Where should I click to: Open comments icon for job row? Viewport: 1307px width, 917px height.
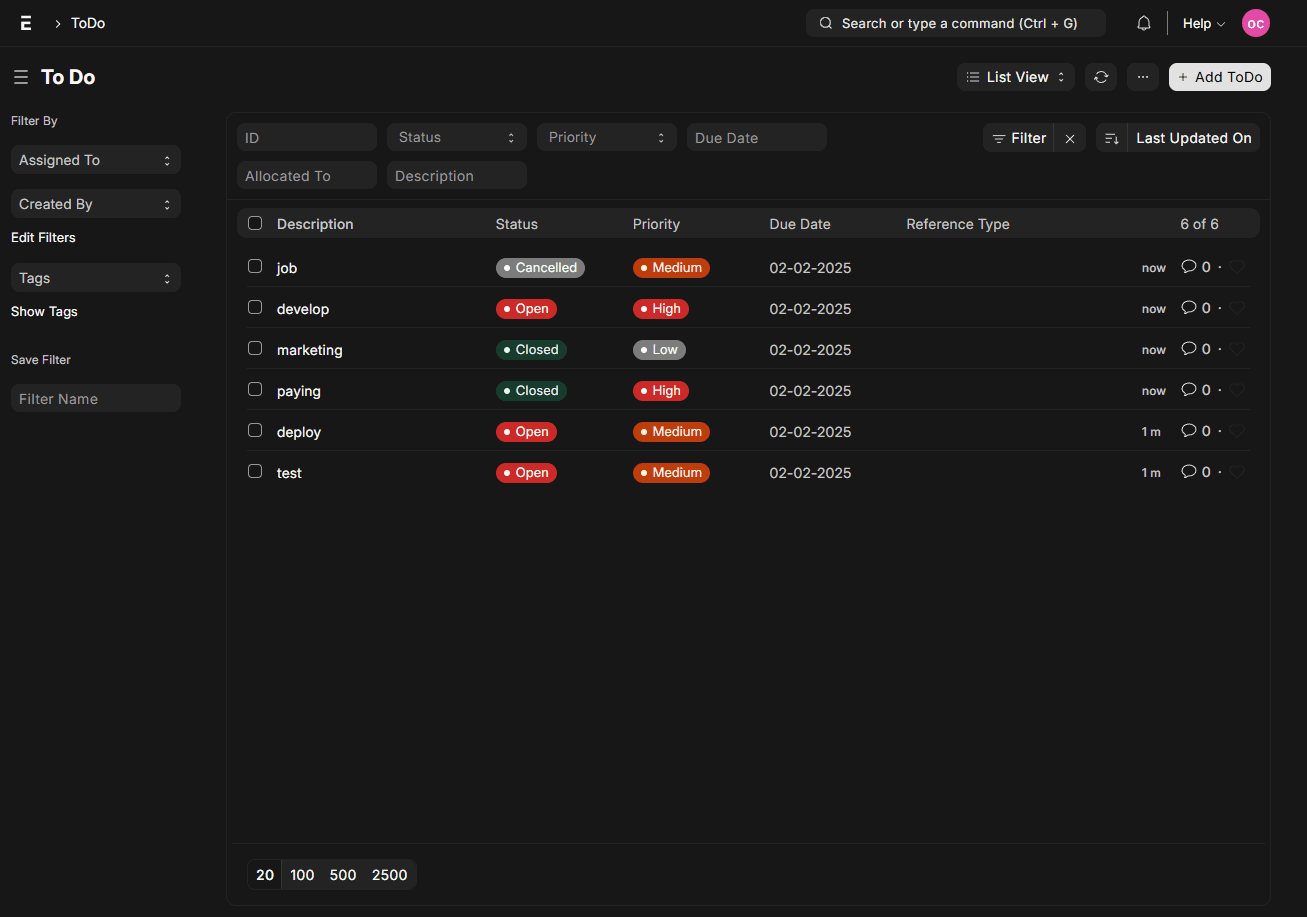pos(1189,266)
